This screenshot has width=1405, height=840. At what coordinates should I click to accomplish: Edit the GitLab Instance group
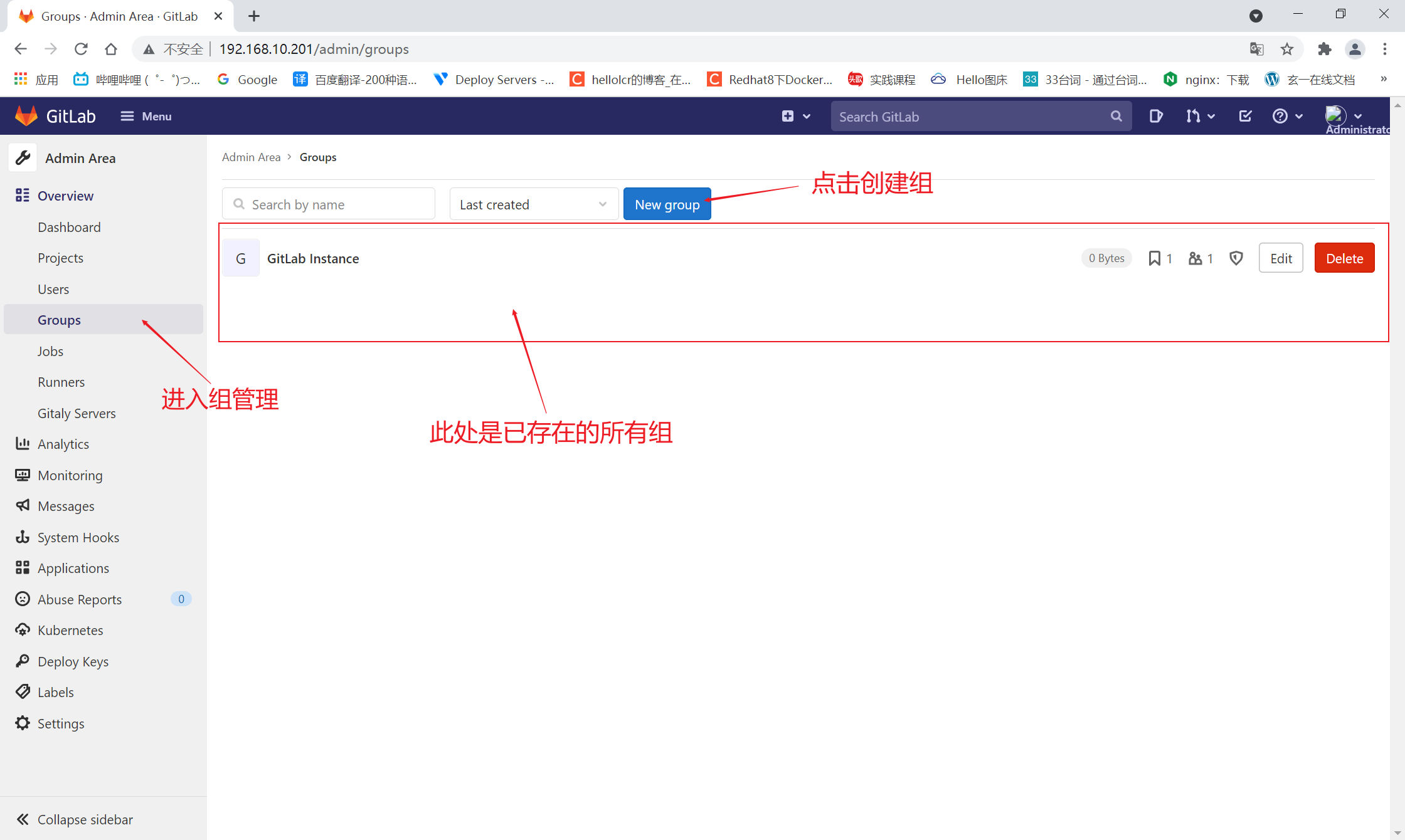click(x=1280, y=258)
